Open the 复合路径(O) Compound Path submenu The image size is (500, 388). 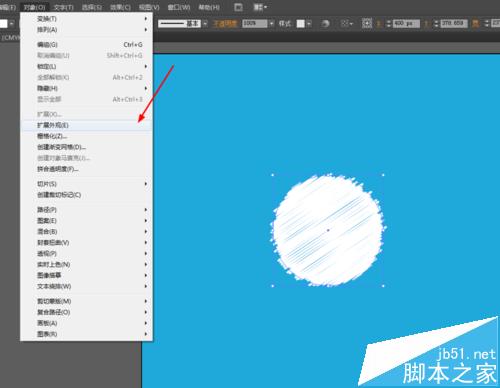coord(87,312)
